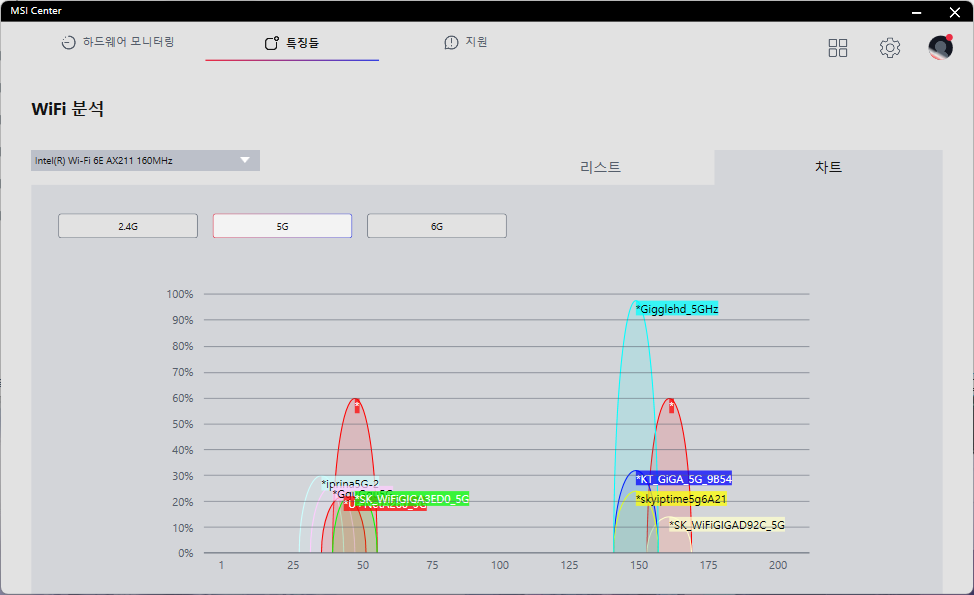Select the 차트 view tab
The height and width of the screenshot is (595, 974).
click(x=828, y=167)
